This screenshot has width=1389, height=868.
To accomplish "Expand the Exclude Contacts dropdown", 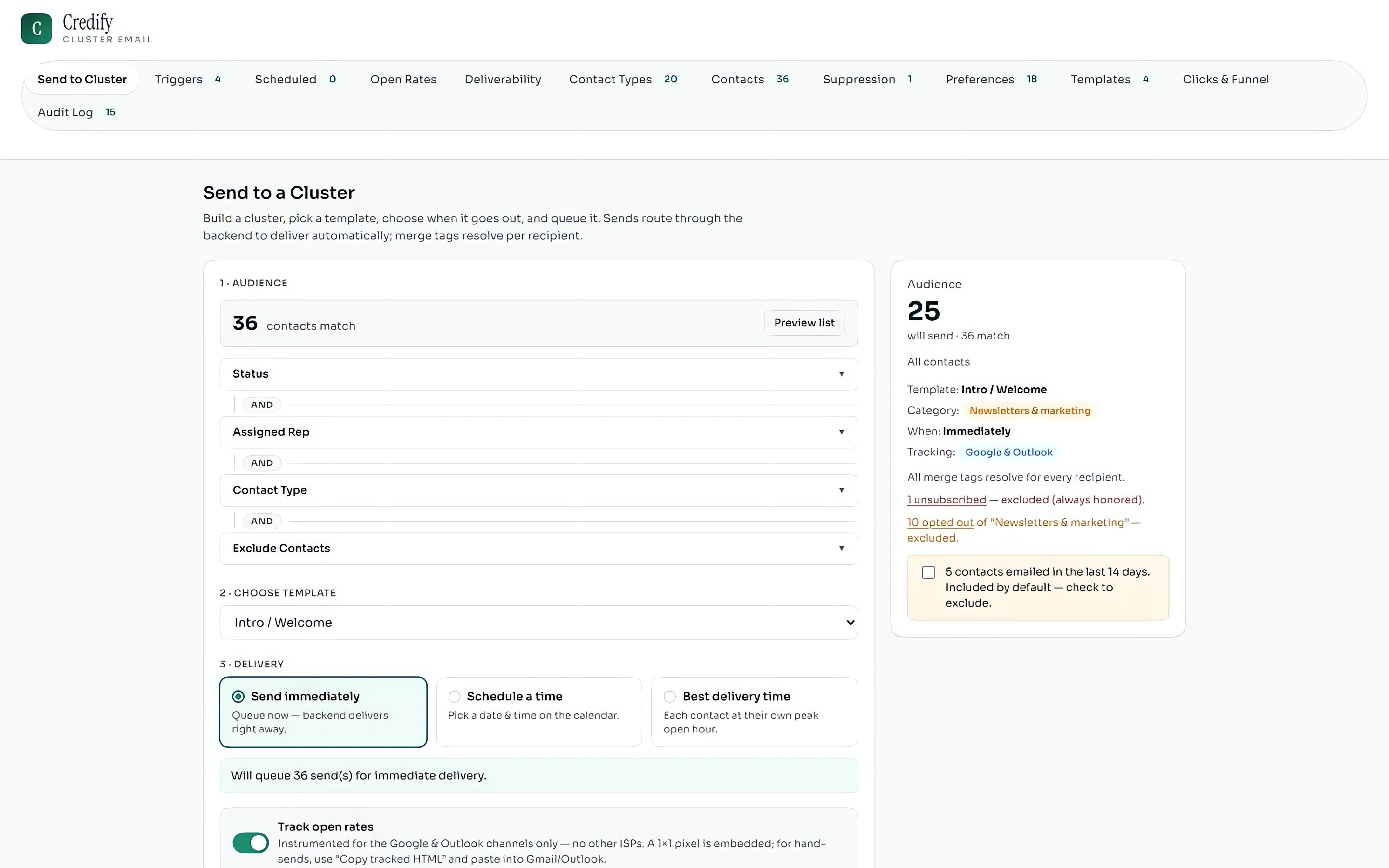I will coord(538,548).
